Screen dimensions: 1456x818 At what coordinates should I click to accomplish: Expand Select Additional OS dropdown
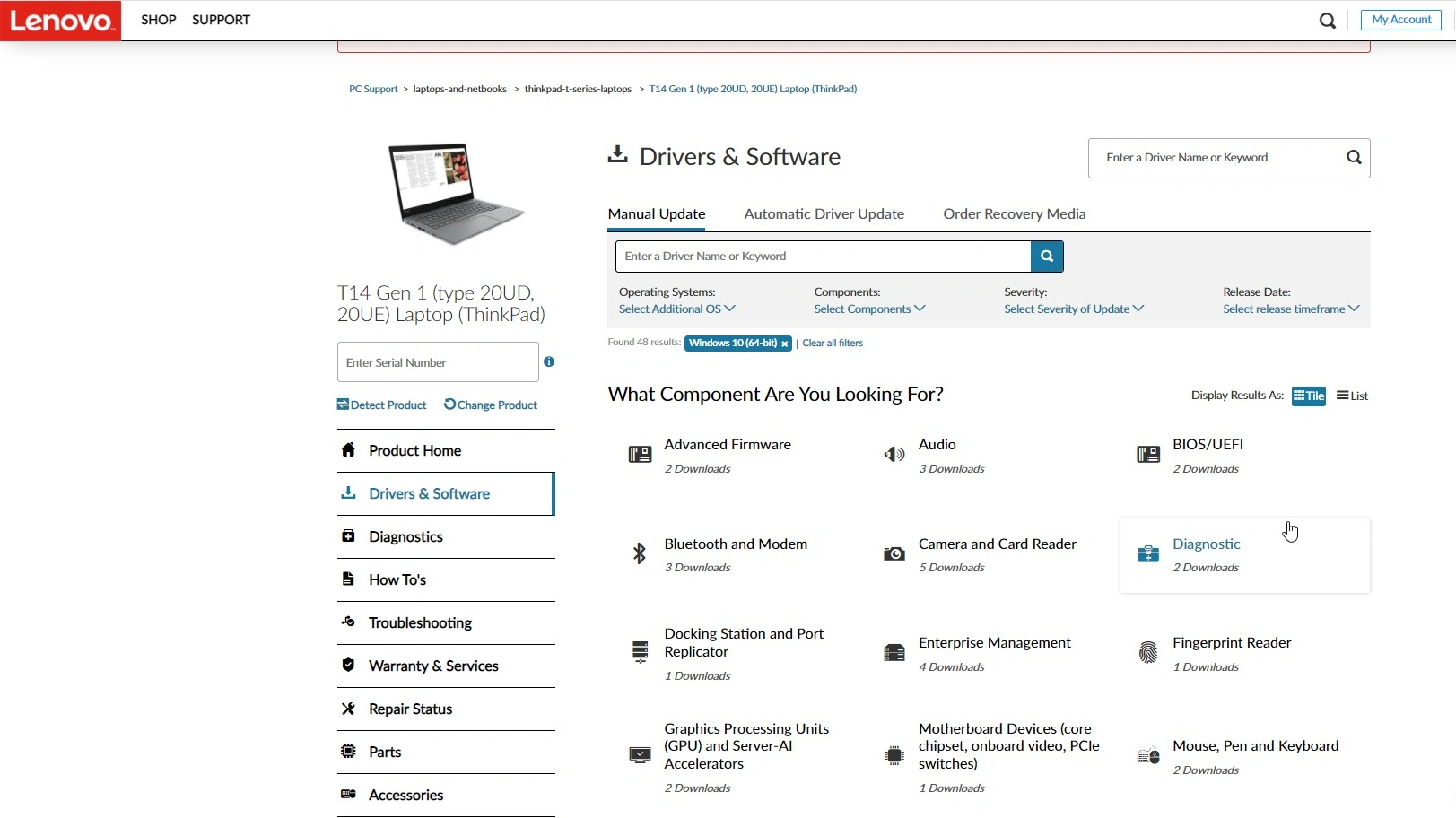pyautogui.click(x=677, y=309)
